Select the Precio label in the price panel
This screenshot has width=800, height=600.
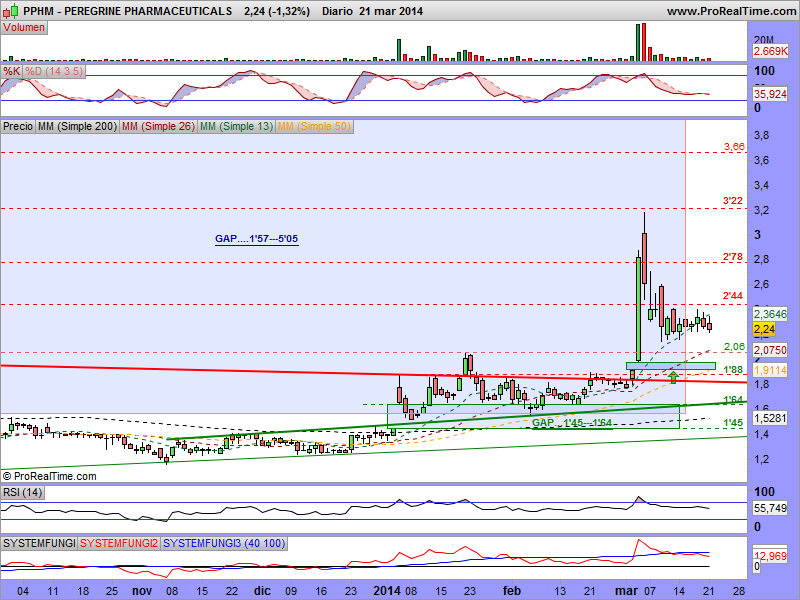[x=18, y=126]
